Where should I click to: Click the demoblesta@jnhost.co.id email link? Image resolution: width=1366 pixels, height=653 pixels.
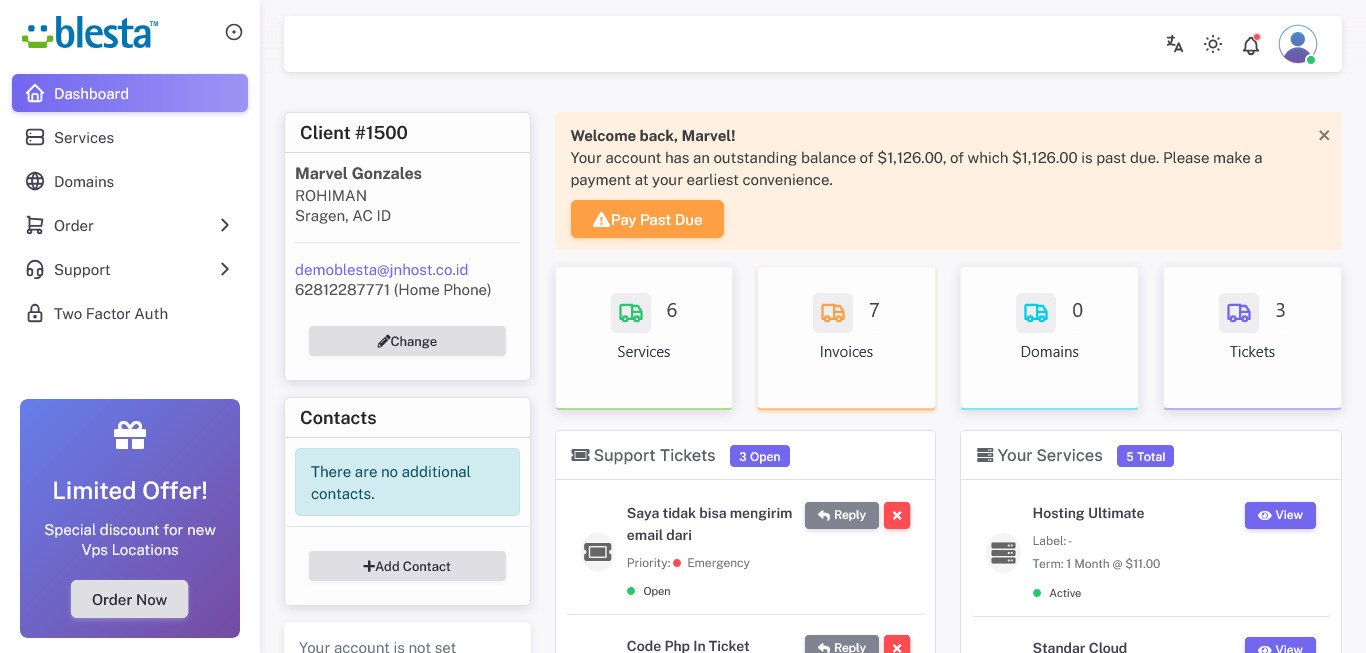click(381, 270)
